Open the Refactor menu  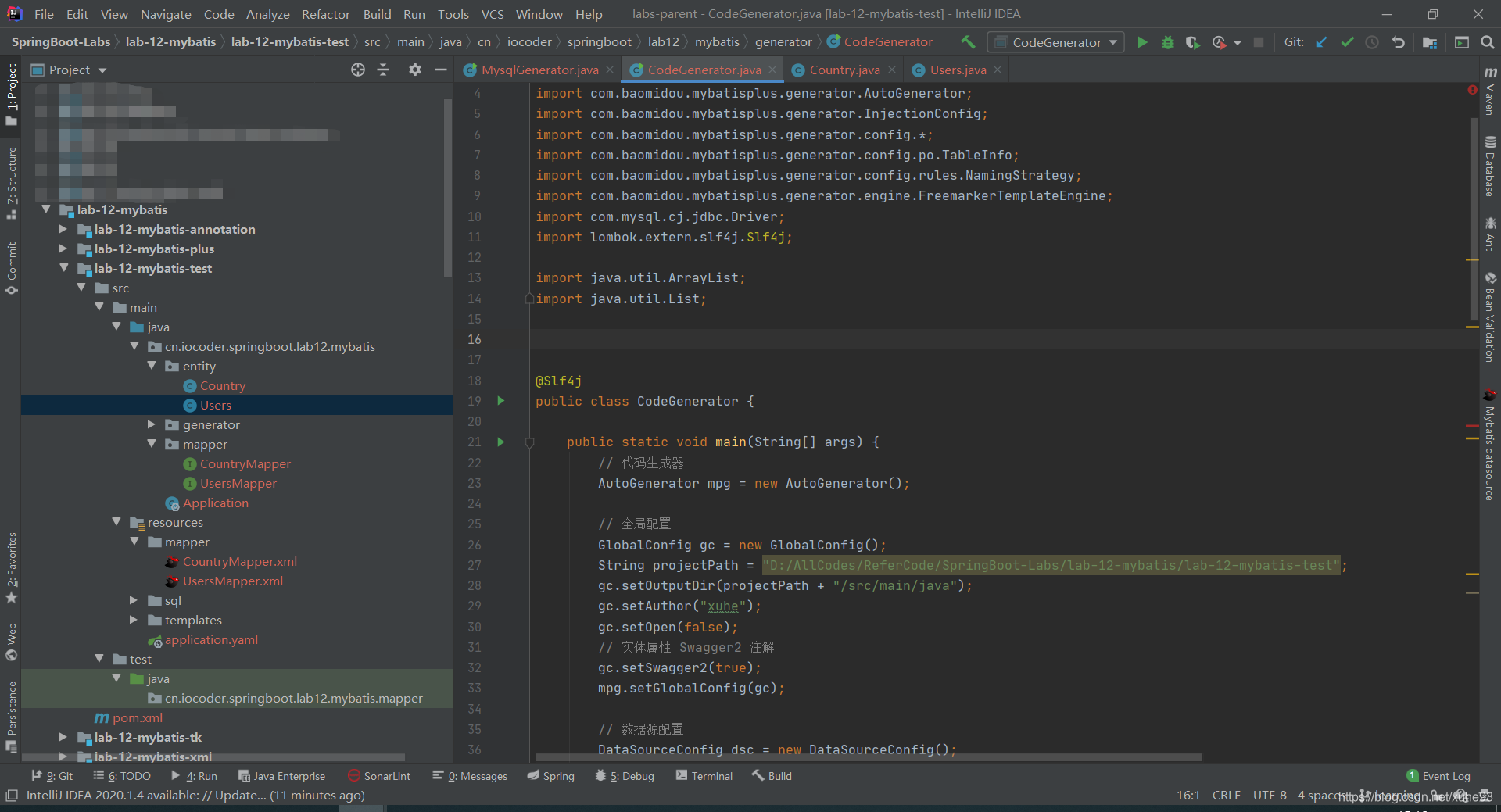(325, 14)
